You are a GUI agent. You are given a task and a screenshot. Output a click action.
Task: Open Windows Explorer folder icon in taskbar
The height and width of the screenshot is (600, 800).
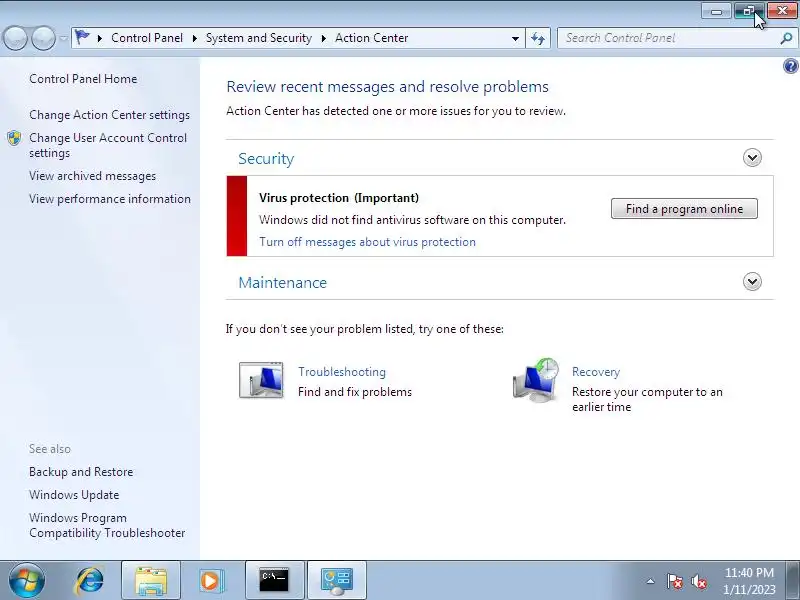pyautogui.click(x=151, y=581)
